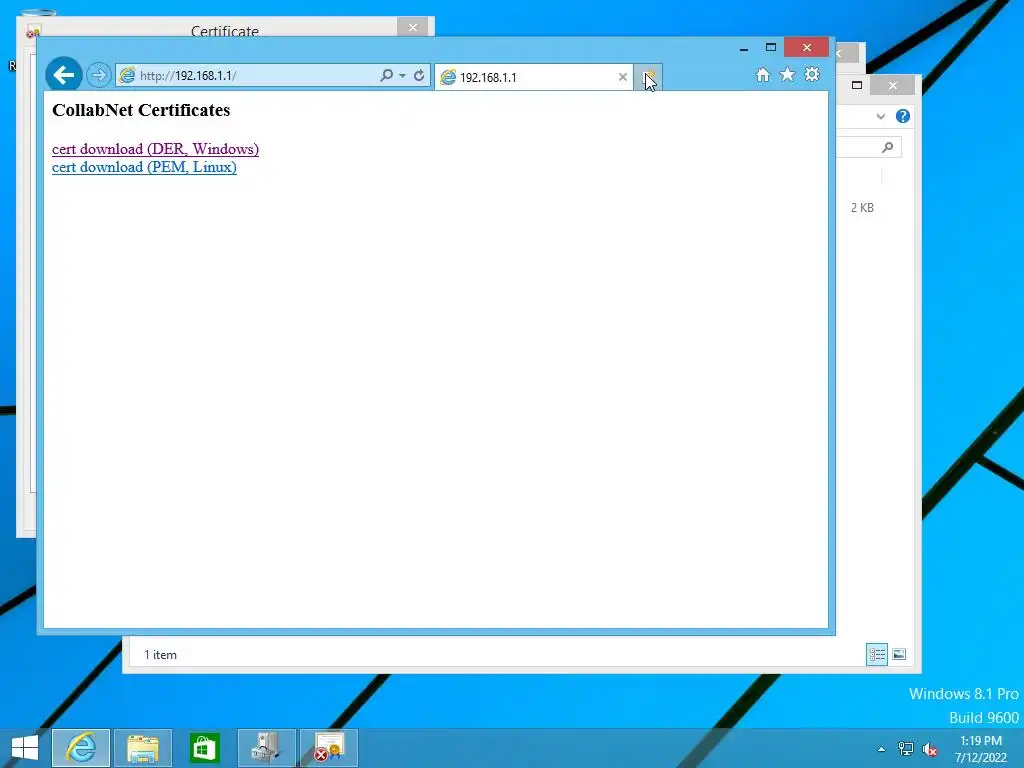The height and width of the screenshot is (768, 1024).
Task: Open the address bar dropdown arrow
Action: click(x=402, y=76)
